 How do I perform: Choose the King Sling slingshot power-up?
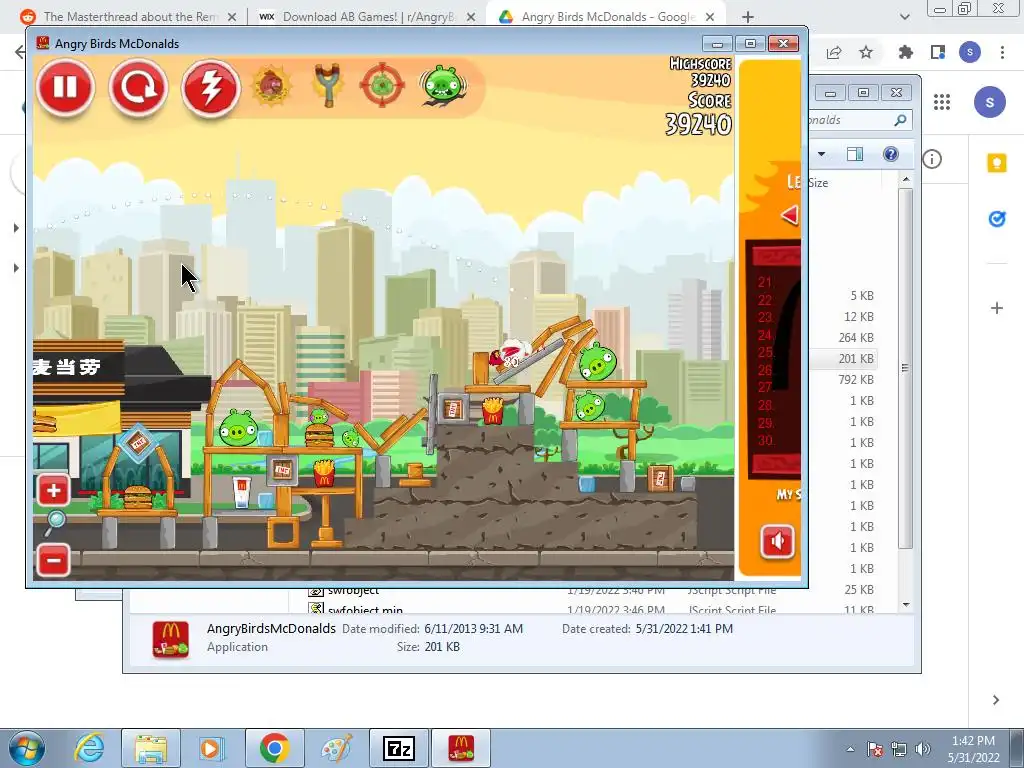click(x=328, y=85)
